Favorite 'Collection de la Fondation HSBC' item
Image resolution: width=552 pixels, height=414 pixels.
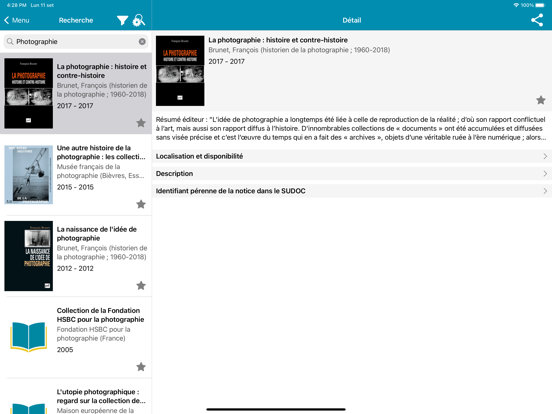pyautogui.click(x=141, y=366)
